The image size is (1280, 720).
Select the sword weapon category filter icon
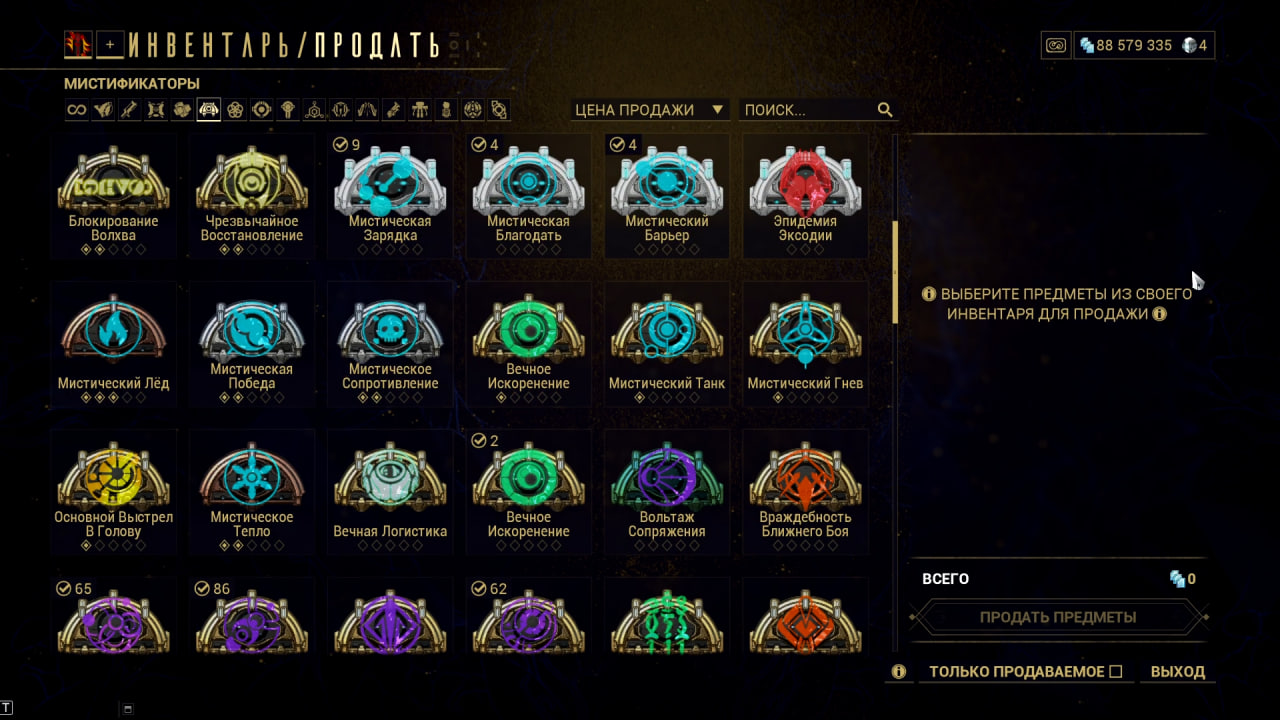pyautogui.click(x=129, y=110)
